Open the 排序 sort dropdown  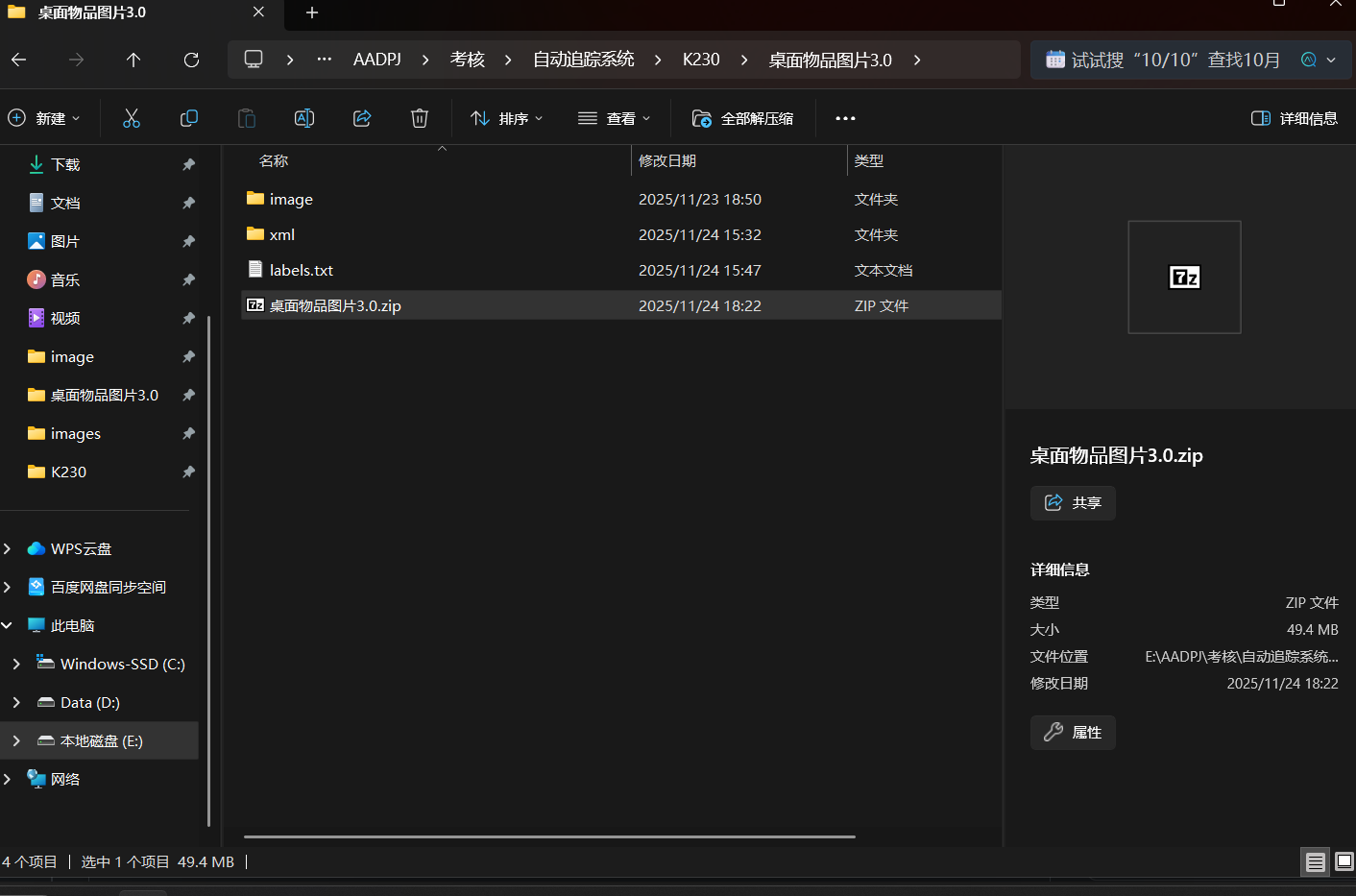click(x=507, y=118)
